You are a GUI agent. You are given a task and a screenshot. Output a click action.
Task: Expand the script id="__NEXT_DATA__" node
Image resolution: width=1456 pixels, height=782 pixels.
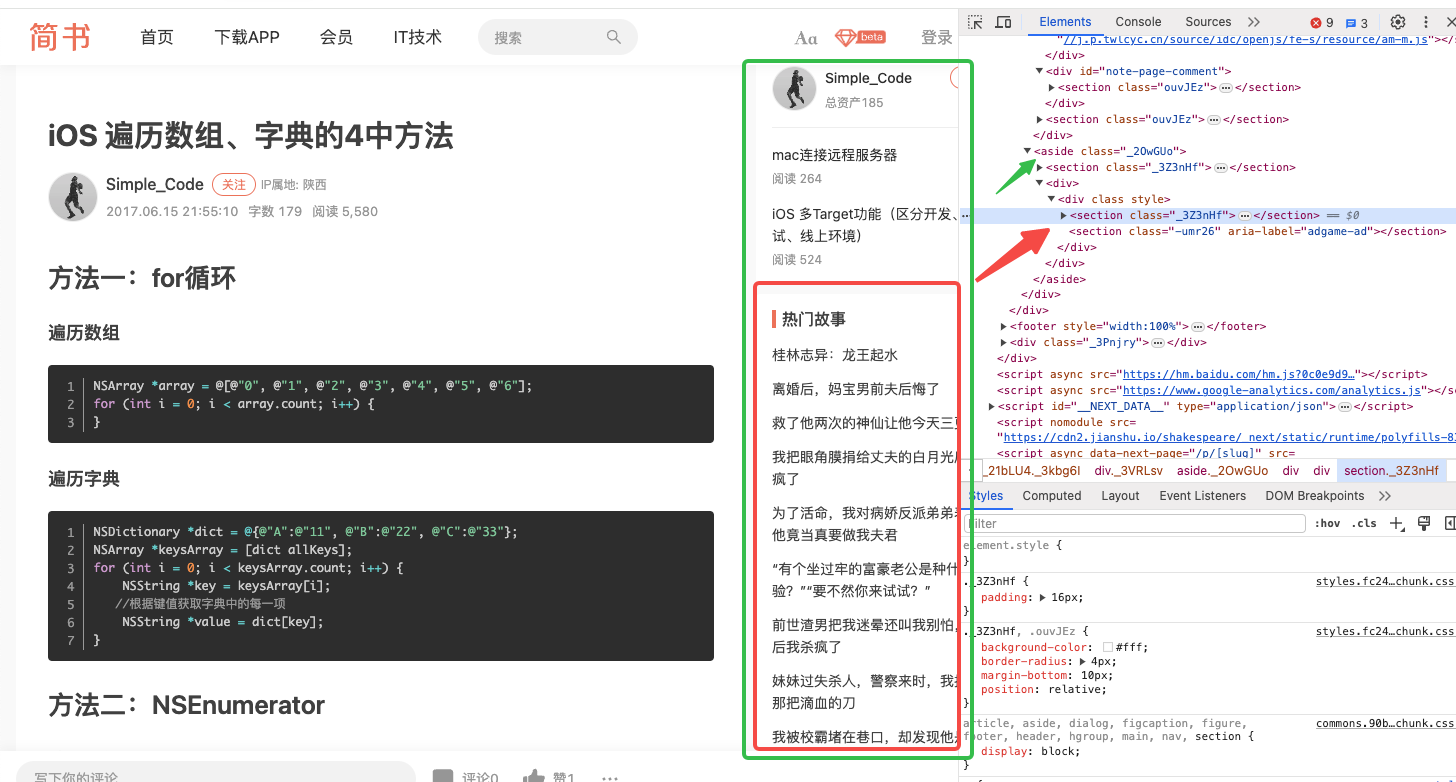[991, 406]
